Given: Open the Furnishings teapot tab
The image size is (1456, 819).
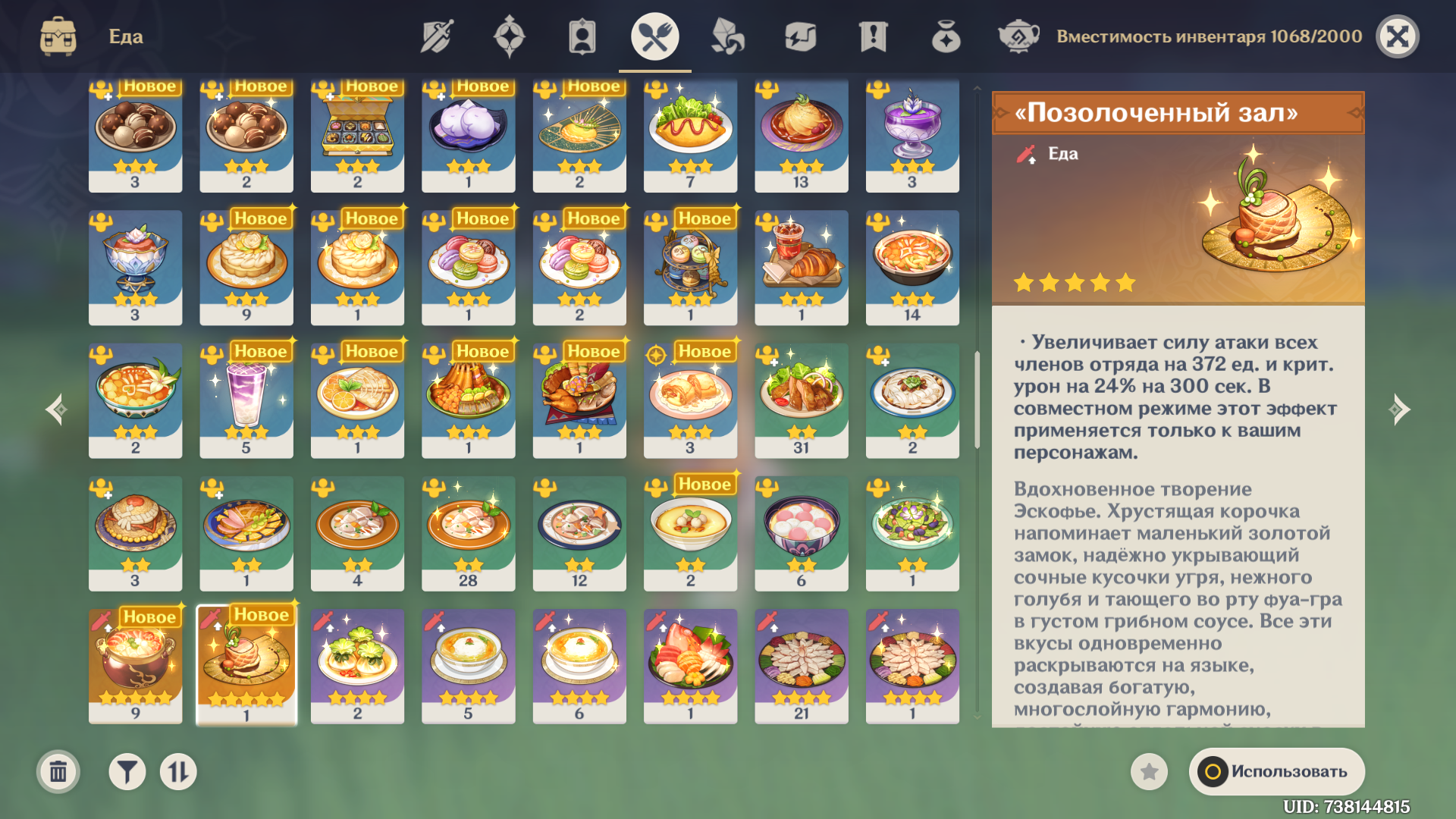Looking at the screenshot, I should [1018, 36].
